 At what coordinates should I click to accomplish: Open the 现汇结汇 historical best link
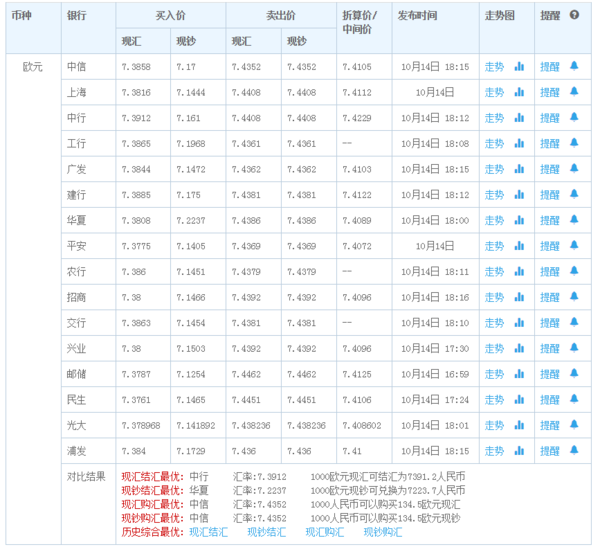coord(209,532)
